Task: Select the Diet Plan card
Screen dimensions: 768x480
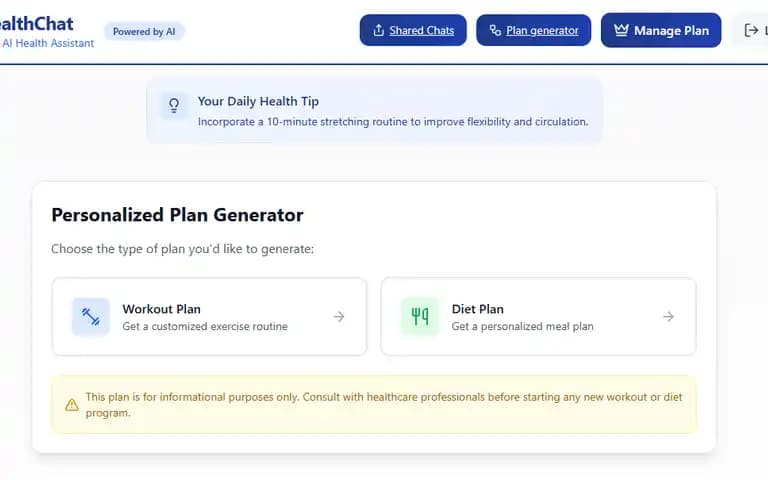Action: (x=538, y=317)
